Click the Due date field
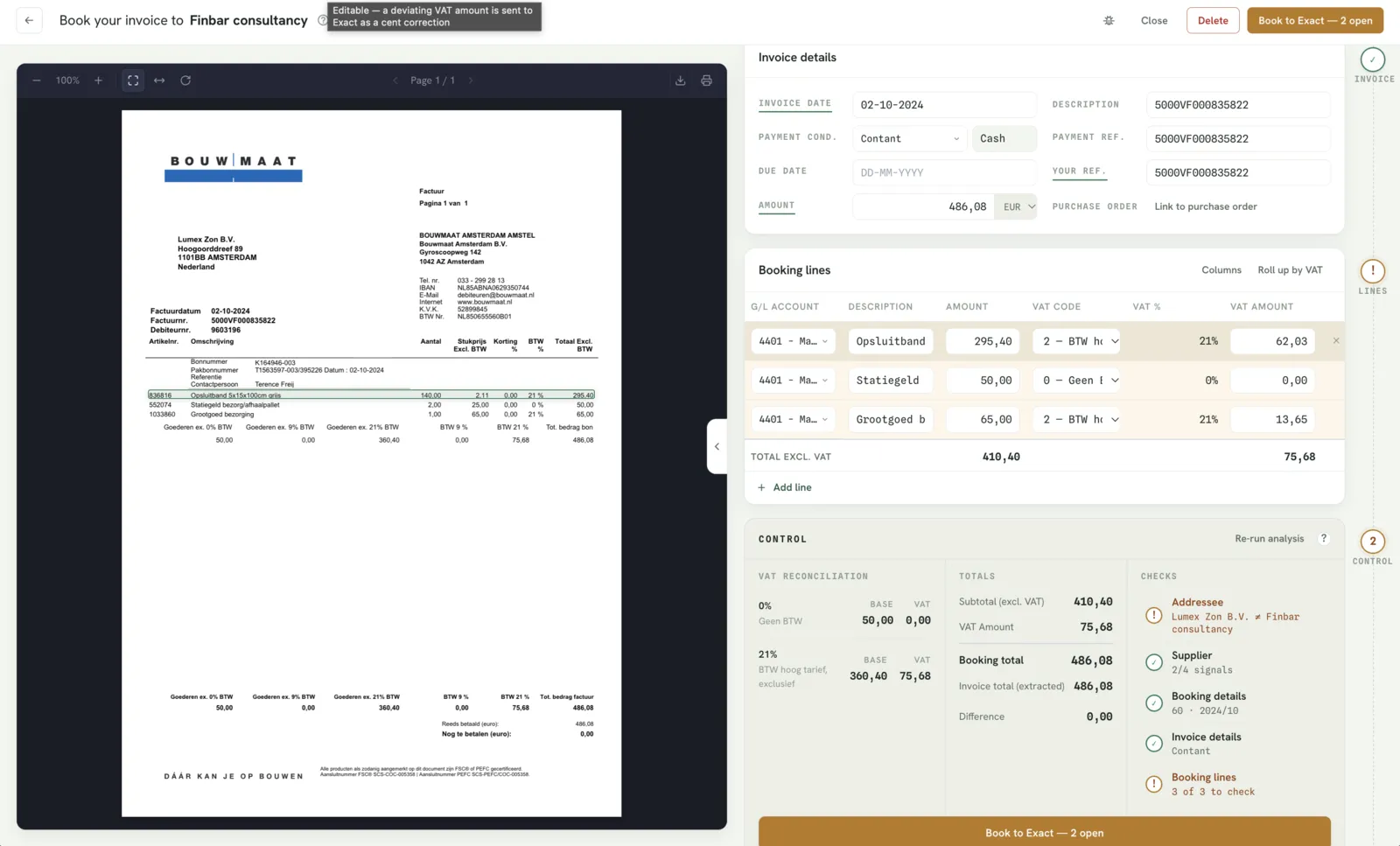Image resolution: width=1400 pixels, height=846 pixels. (x=944, y=172)
